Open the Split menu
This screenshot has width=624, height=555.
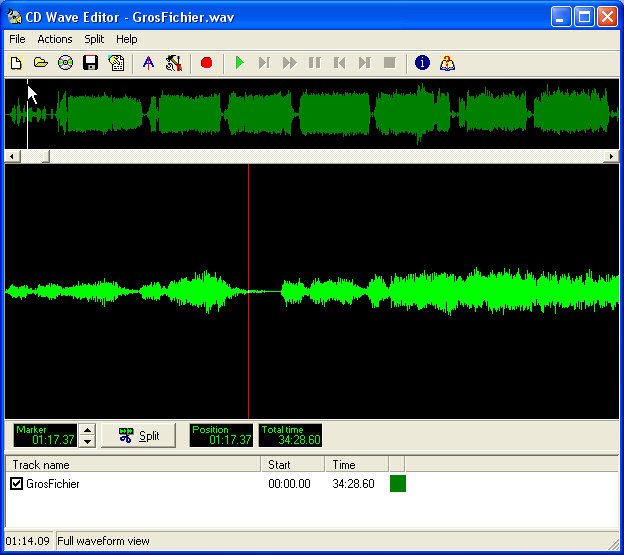pos(94,39)
